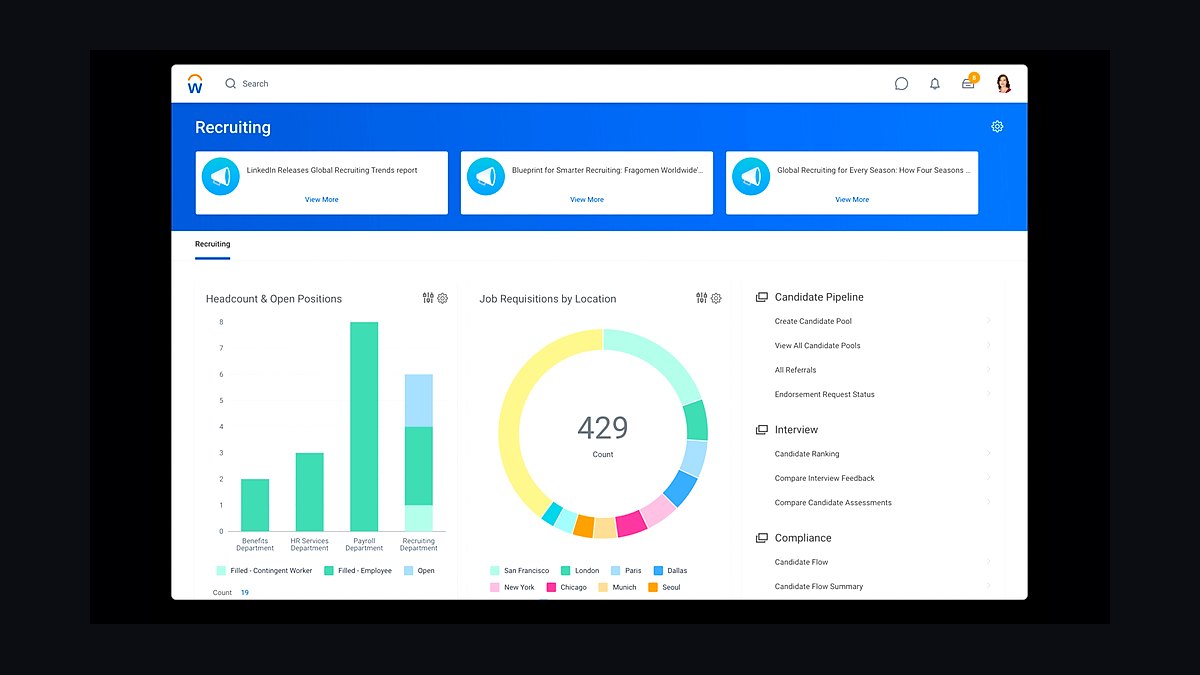Open LinkedIn Releases Global Recruiting Trends title
The width and height of the screenshot is (1200, 675).
[x=332, y=170]
